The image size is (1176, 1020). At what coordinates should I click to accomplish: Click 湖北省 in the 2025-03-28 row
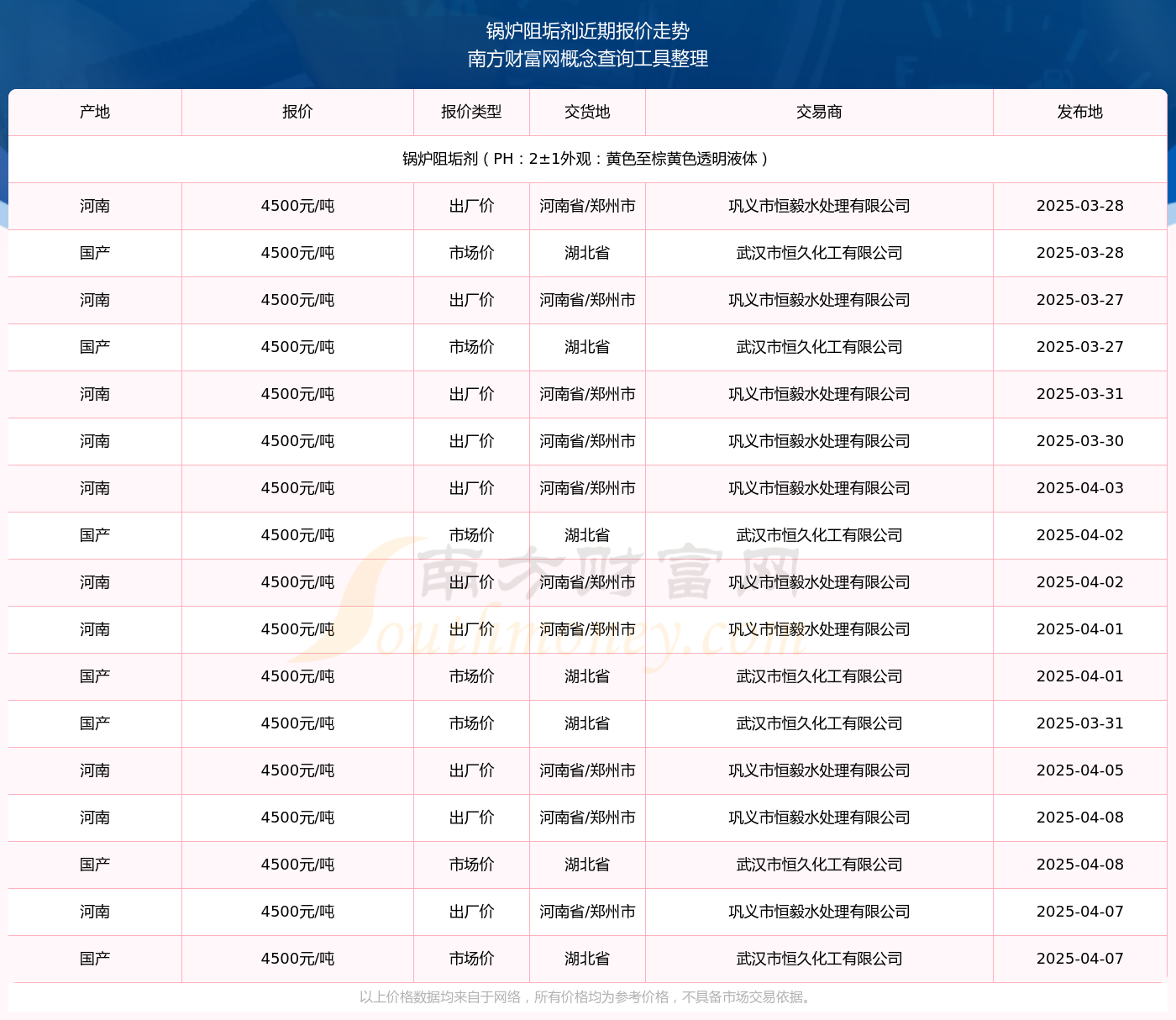[587, 253]
